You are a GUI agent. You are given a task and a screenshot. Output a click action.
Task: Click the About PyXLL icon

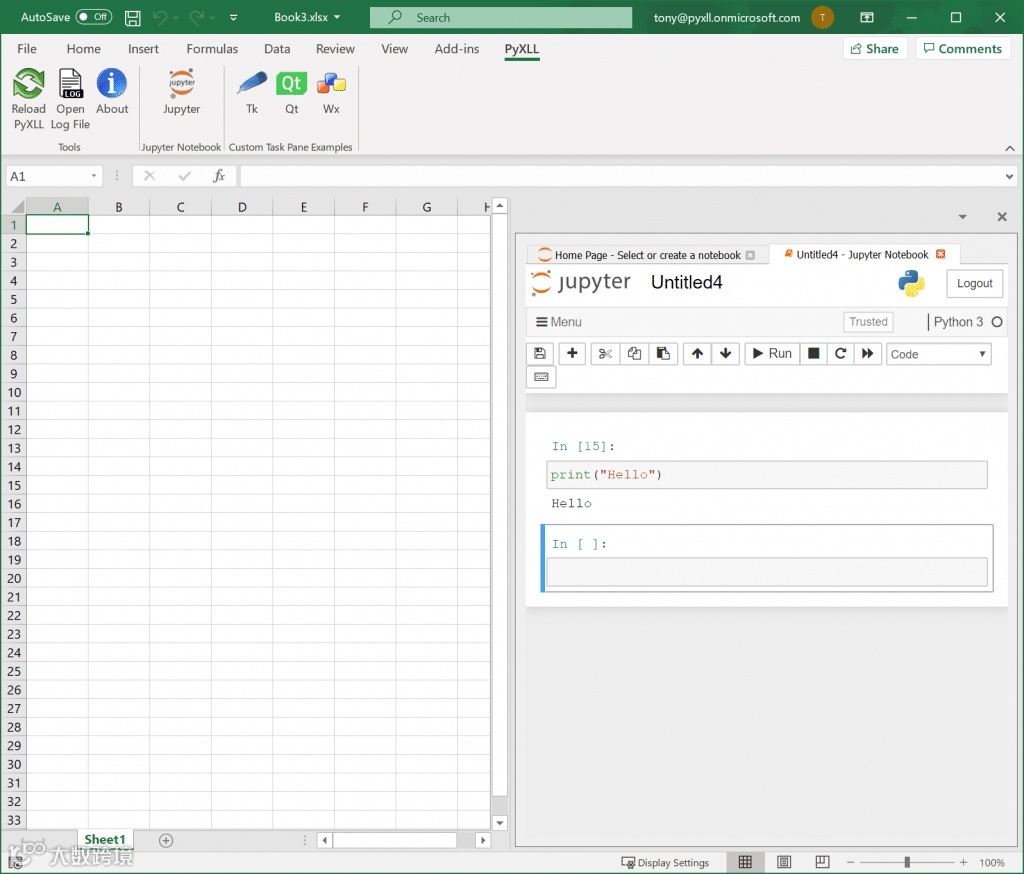pos(112,92)
